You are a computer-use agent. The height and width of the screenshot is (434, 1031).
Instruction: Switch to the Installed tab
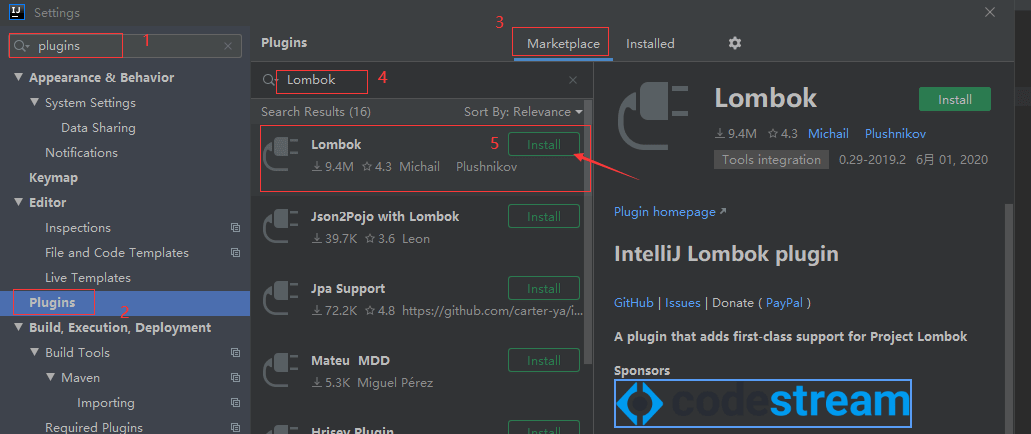tap(650, 44)
